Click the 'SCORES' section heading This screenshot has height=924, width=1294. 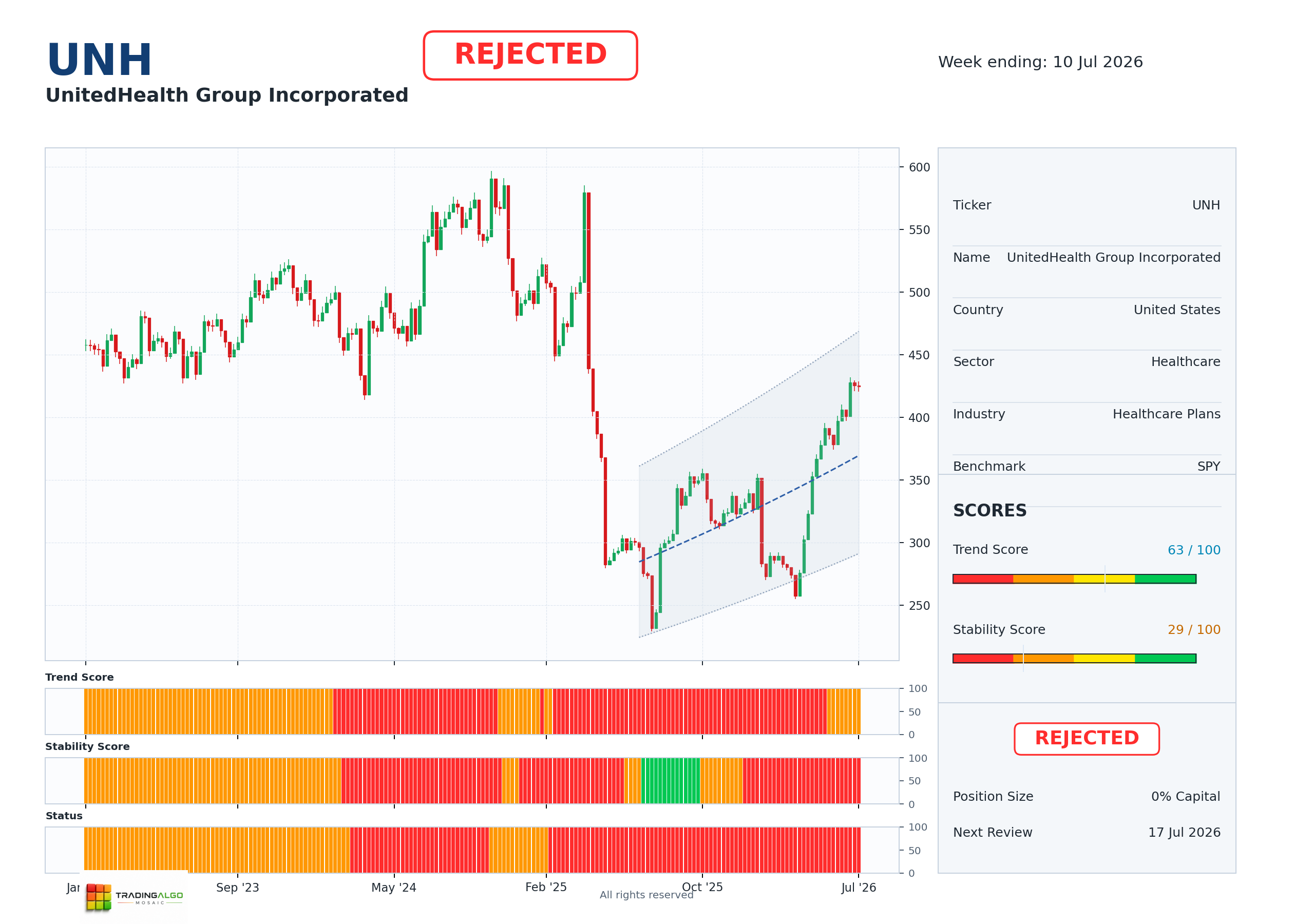point(989,510)
